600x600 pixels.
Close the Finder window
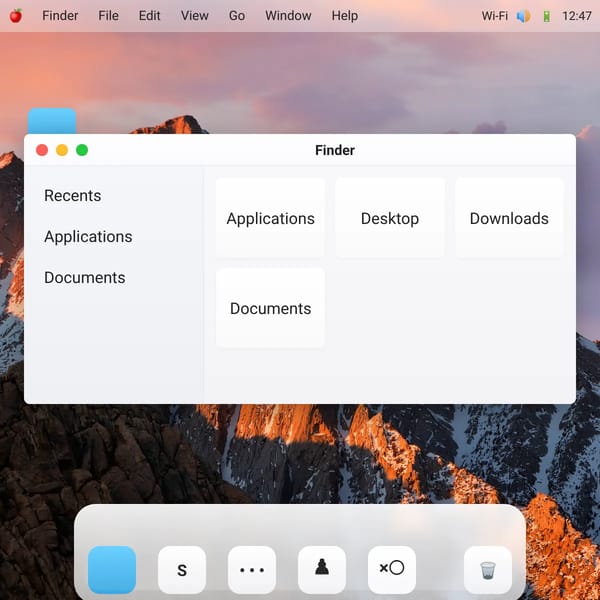42,150
